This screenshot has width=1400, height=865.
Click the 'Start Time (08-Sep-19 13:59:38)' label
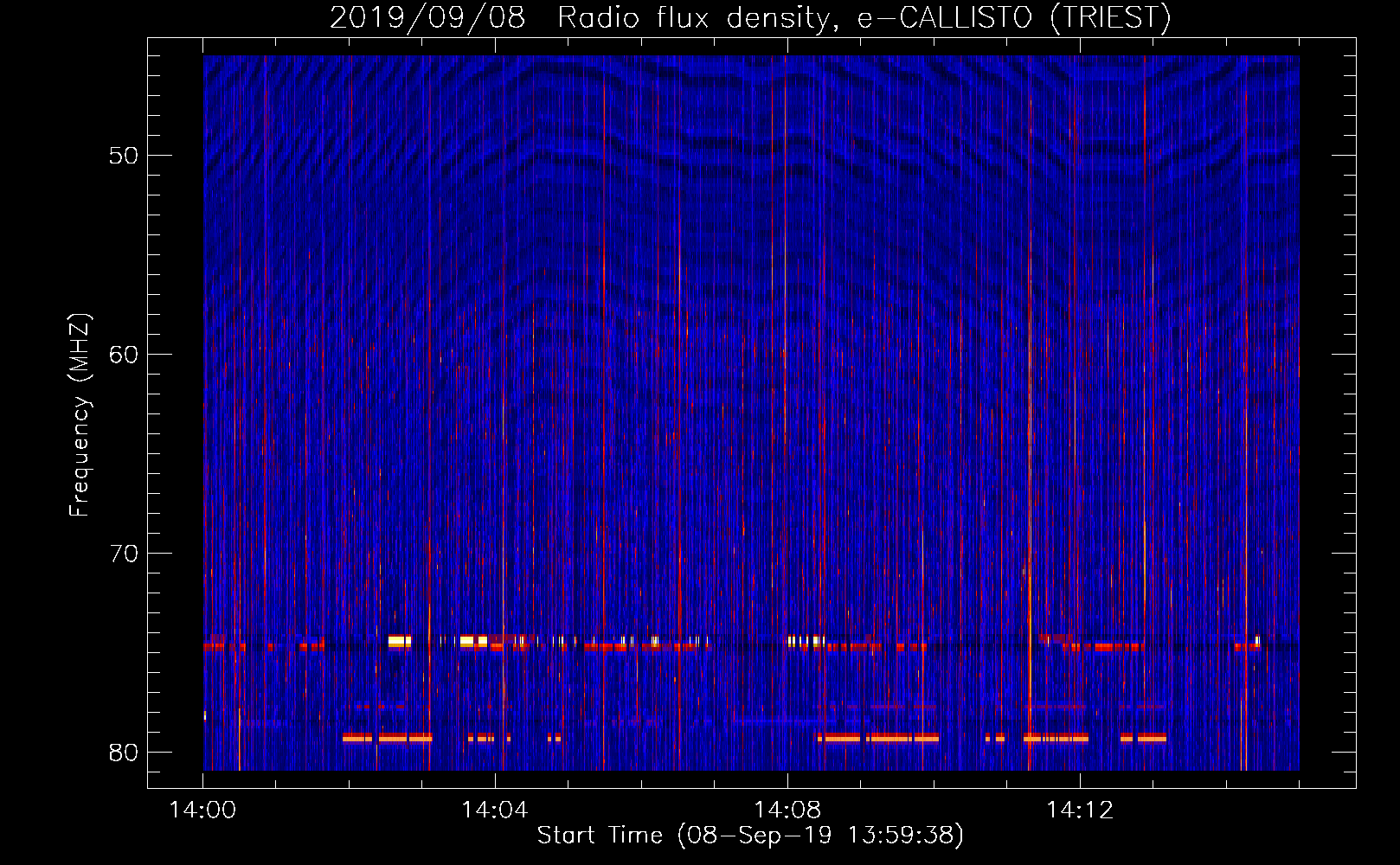[x=750, y=836]
